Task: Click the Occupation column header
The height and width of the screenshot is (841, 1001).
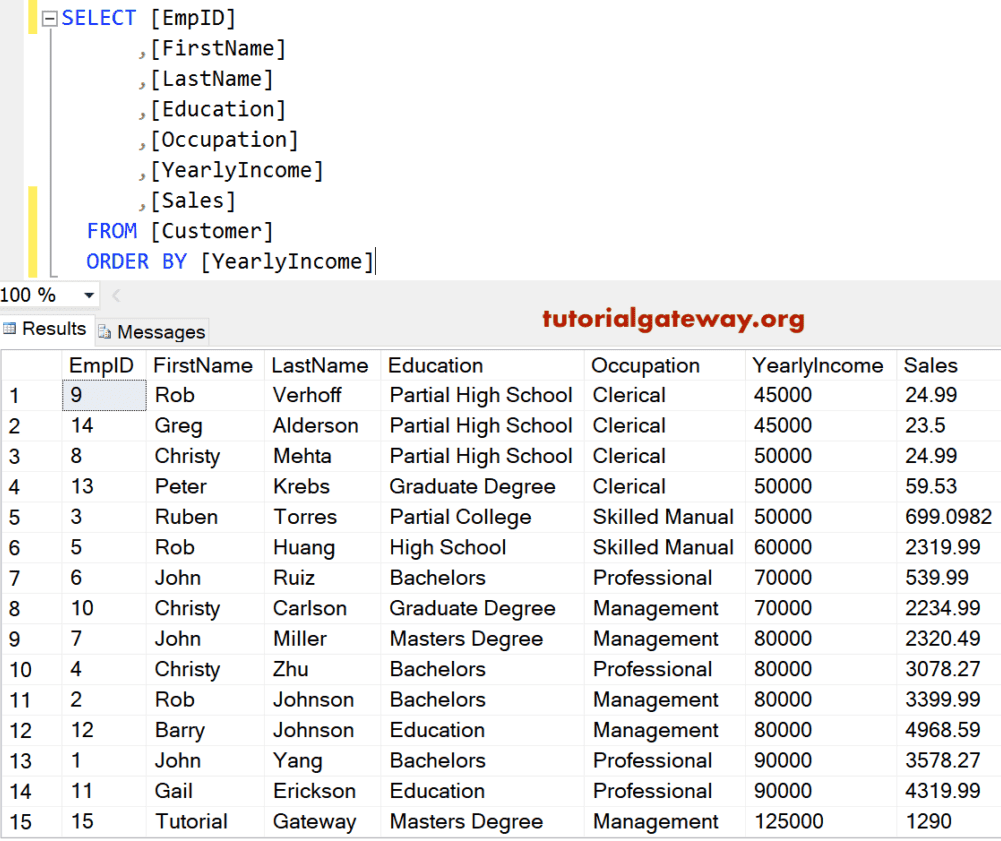Action: (645, 365)
